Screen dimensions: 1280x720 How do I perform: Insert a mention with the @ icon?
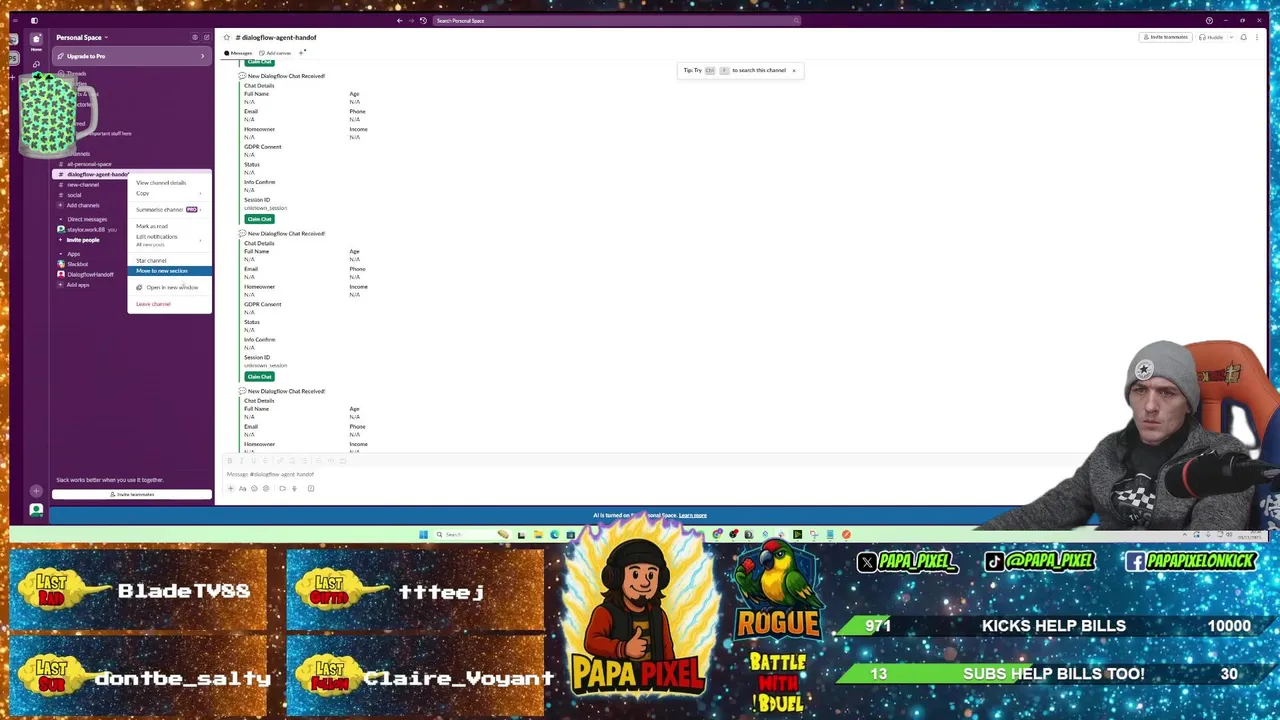(x=266, y=488)
